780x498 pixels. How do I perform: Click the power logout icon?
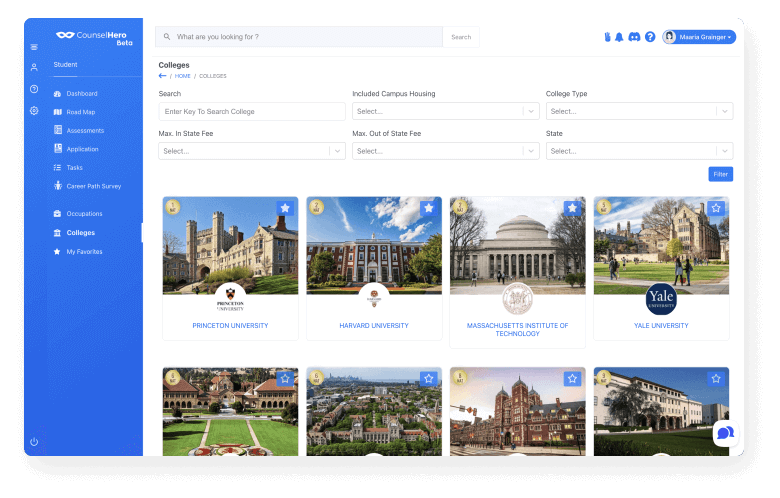coord(34,441)
